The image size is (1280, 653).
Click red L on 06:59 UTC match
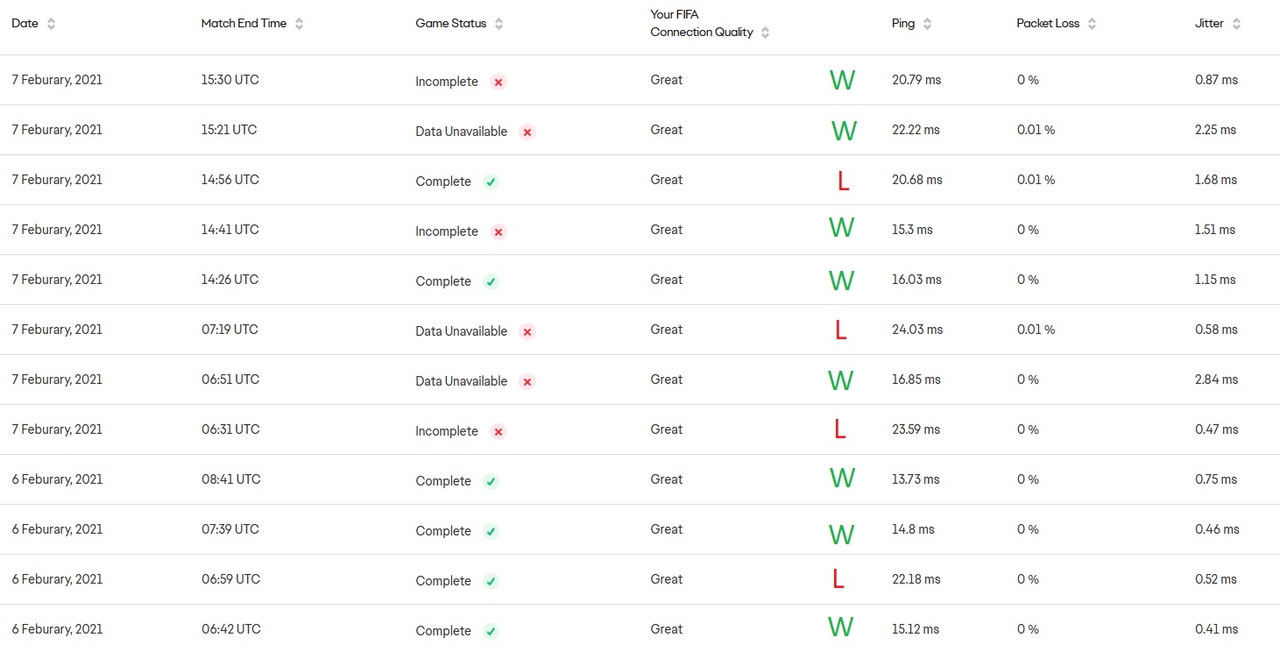(838, 579)
